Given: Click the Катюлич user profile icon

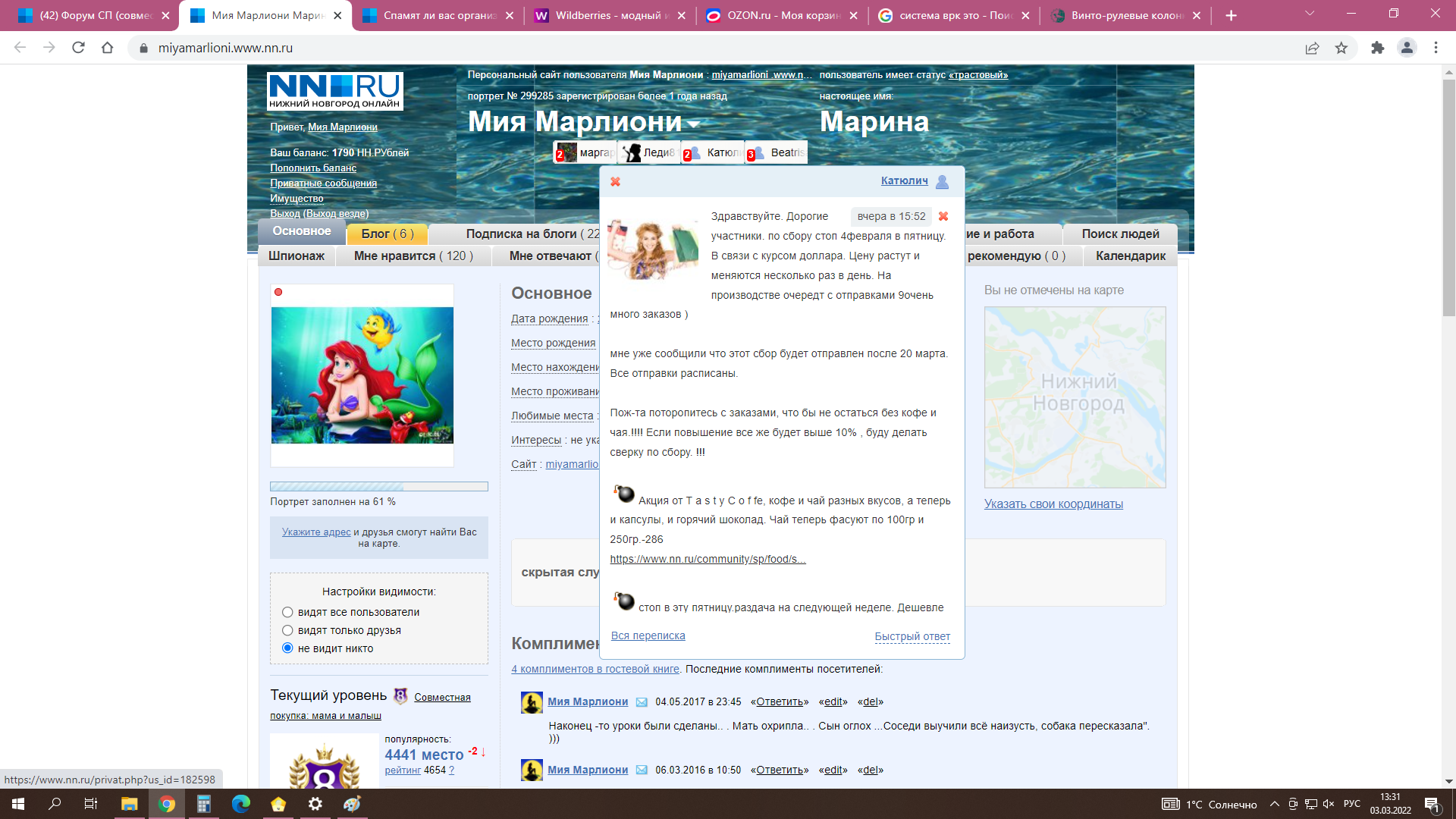Looking at the screenshot, I should click(x=942, y=181).
